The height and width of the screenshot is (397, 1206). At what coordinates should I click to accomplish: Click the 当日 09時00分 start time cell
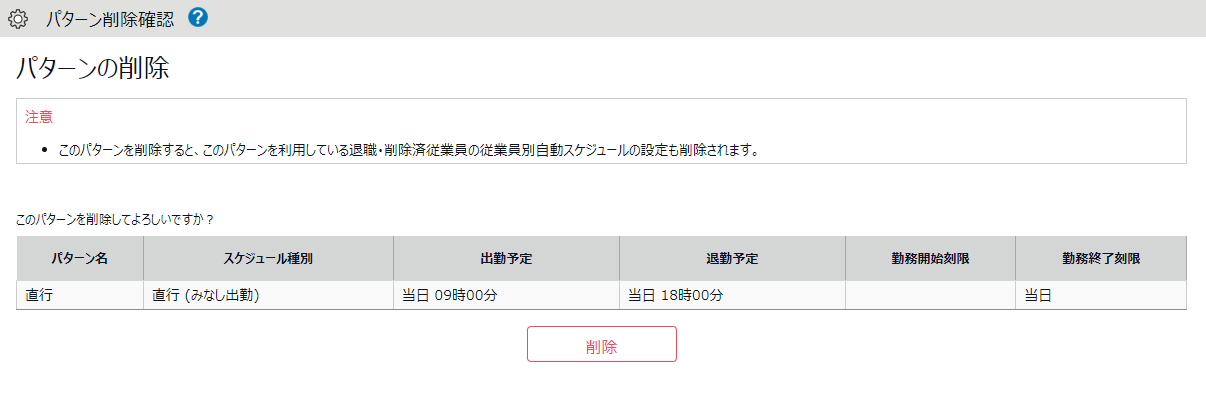pyautogui.click(x=506, y=295)
